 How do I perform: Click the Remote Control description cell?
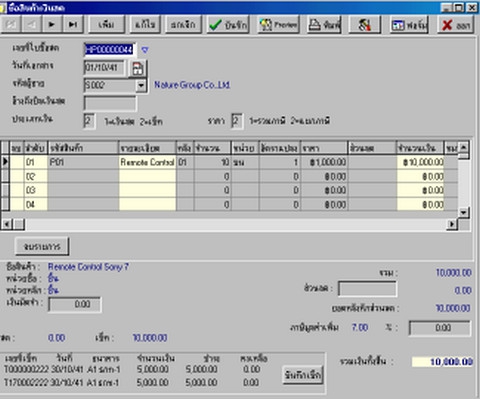pos(147,162)
